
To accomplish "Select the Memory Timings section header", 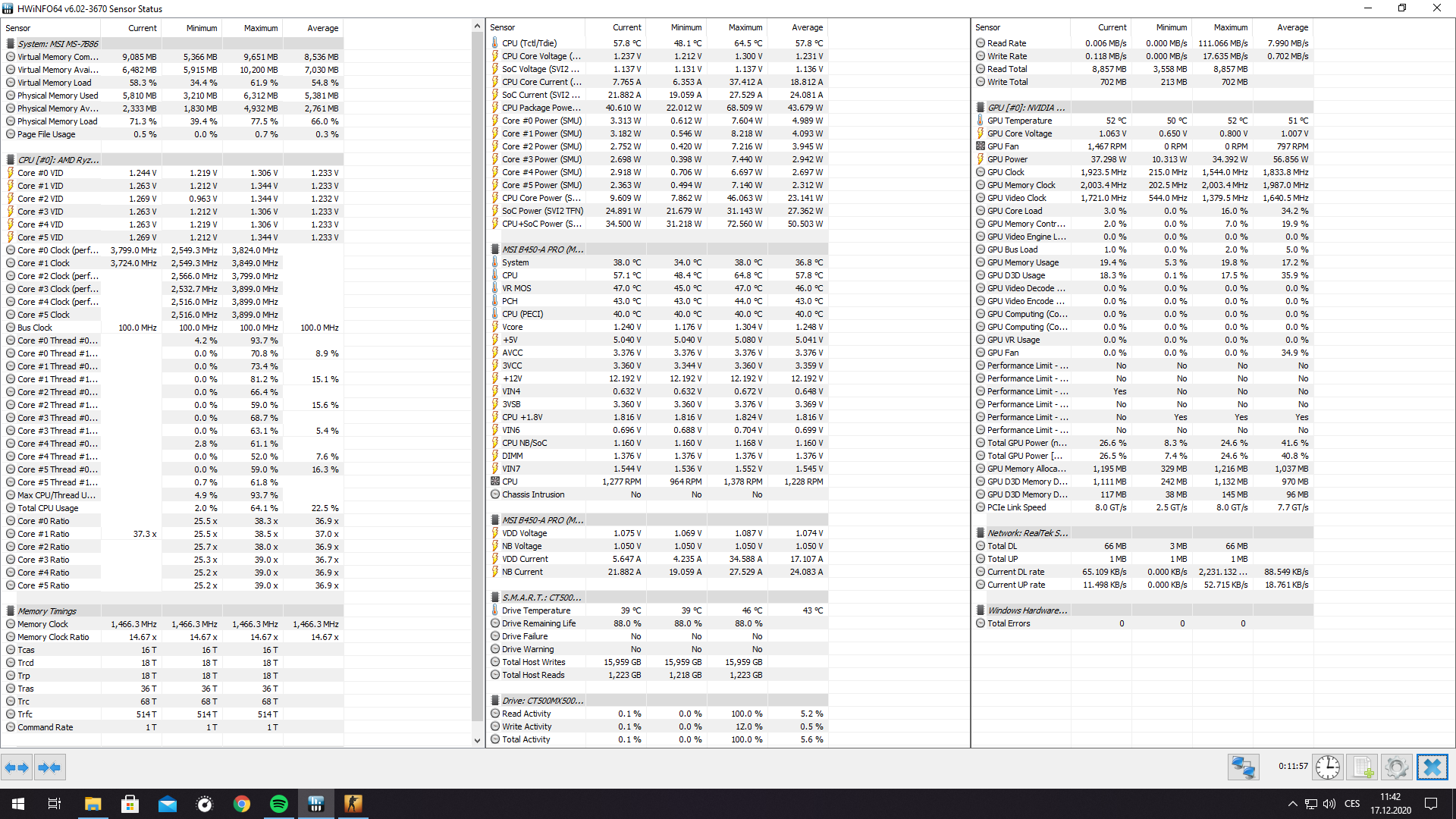I will [x=47, y=611].
